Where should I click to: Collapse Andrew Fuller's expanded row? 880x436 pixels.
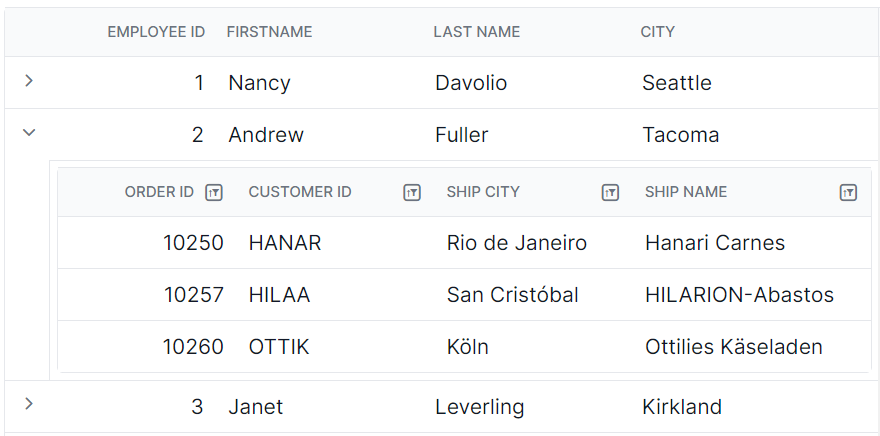pyautogui.click(x=29, y=133)
